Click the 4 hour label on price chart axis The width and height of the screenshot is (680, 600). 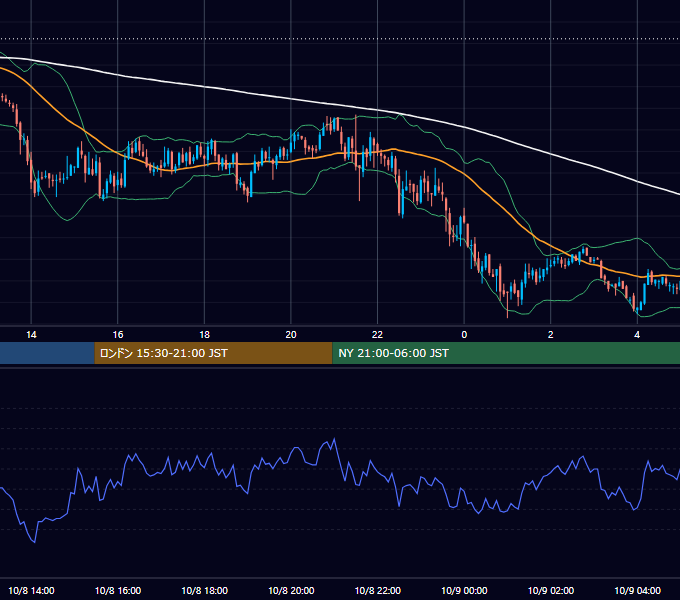pyautogui.click(x=637, y=335)
